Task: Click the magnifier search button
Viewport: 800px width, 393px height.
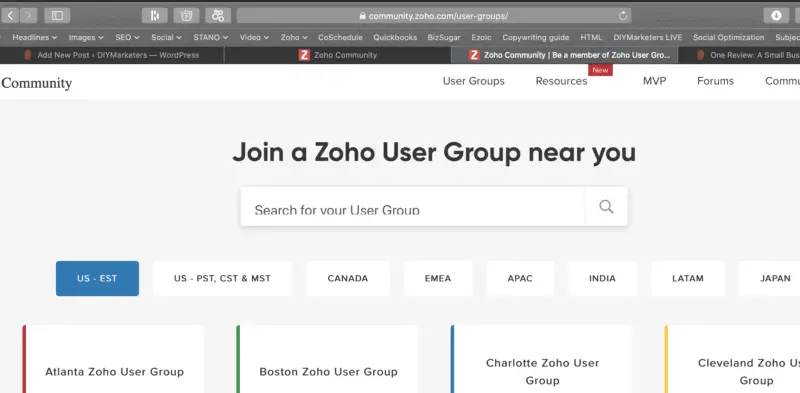Action: [606, 207]
